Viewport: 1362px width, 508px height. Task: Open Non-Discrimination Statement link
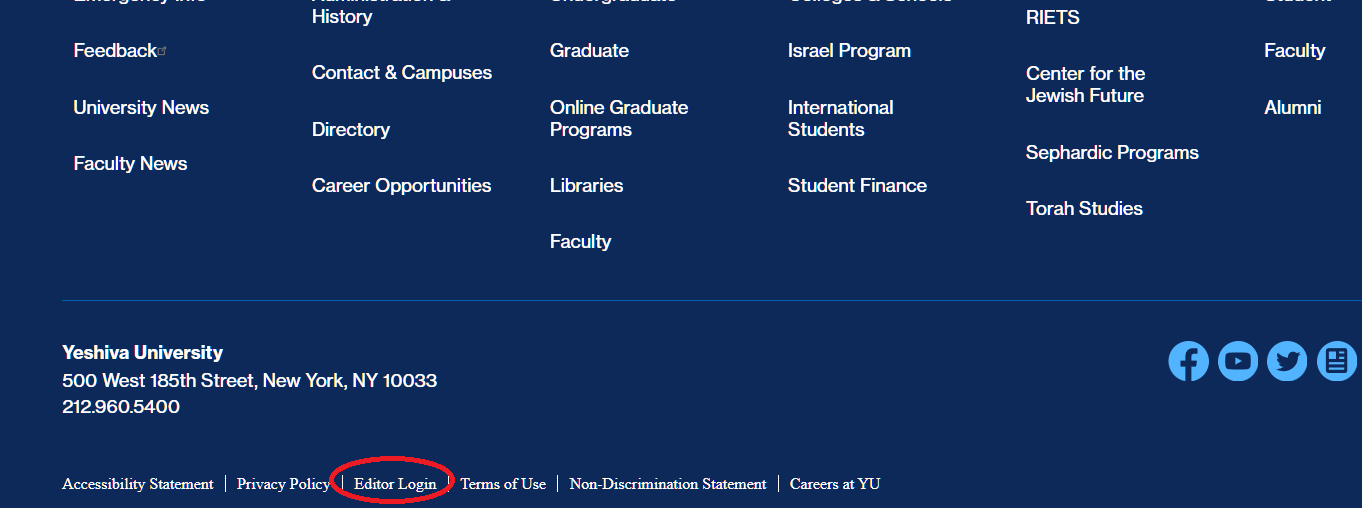(668, 484)
